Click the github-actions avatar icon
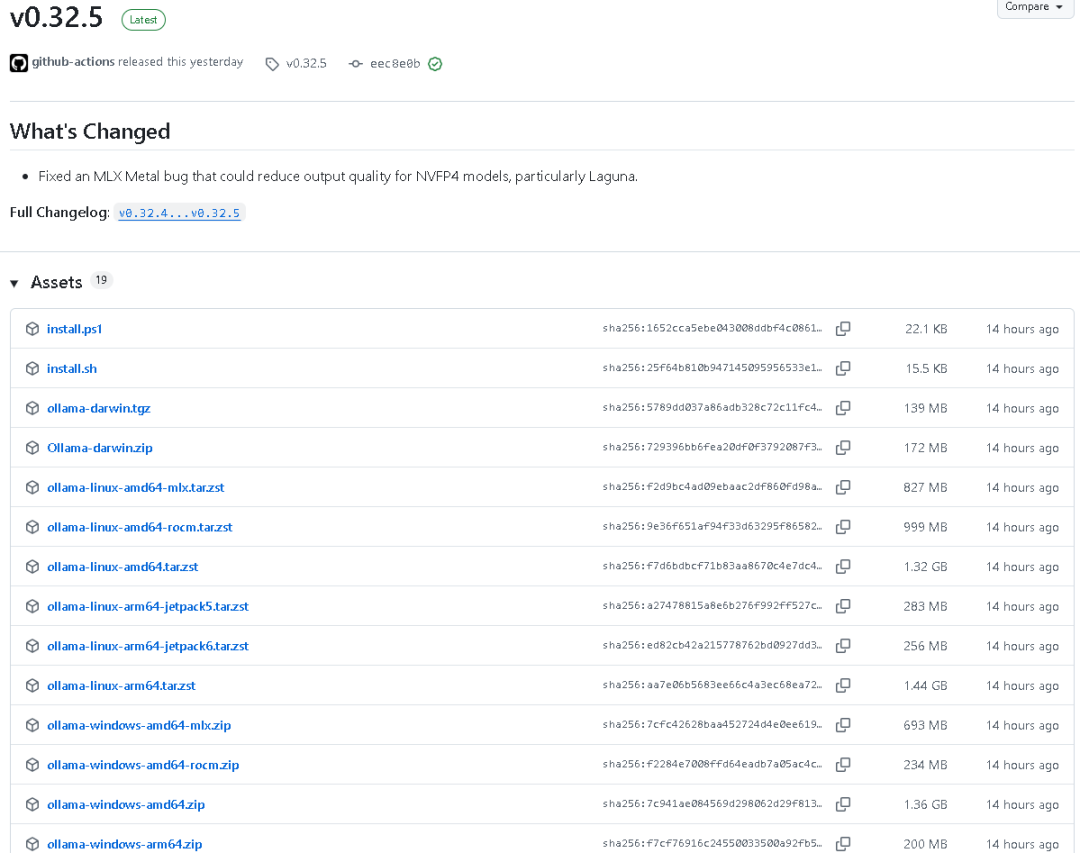The width and height of the screenshot is (1080, 853). (19, 63)
